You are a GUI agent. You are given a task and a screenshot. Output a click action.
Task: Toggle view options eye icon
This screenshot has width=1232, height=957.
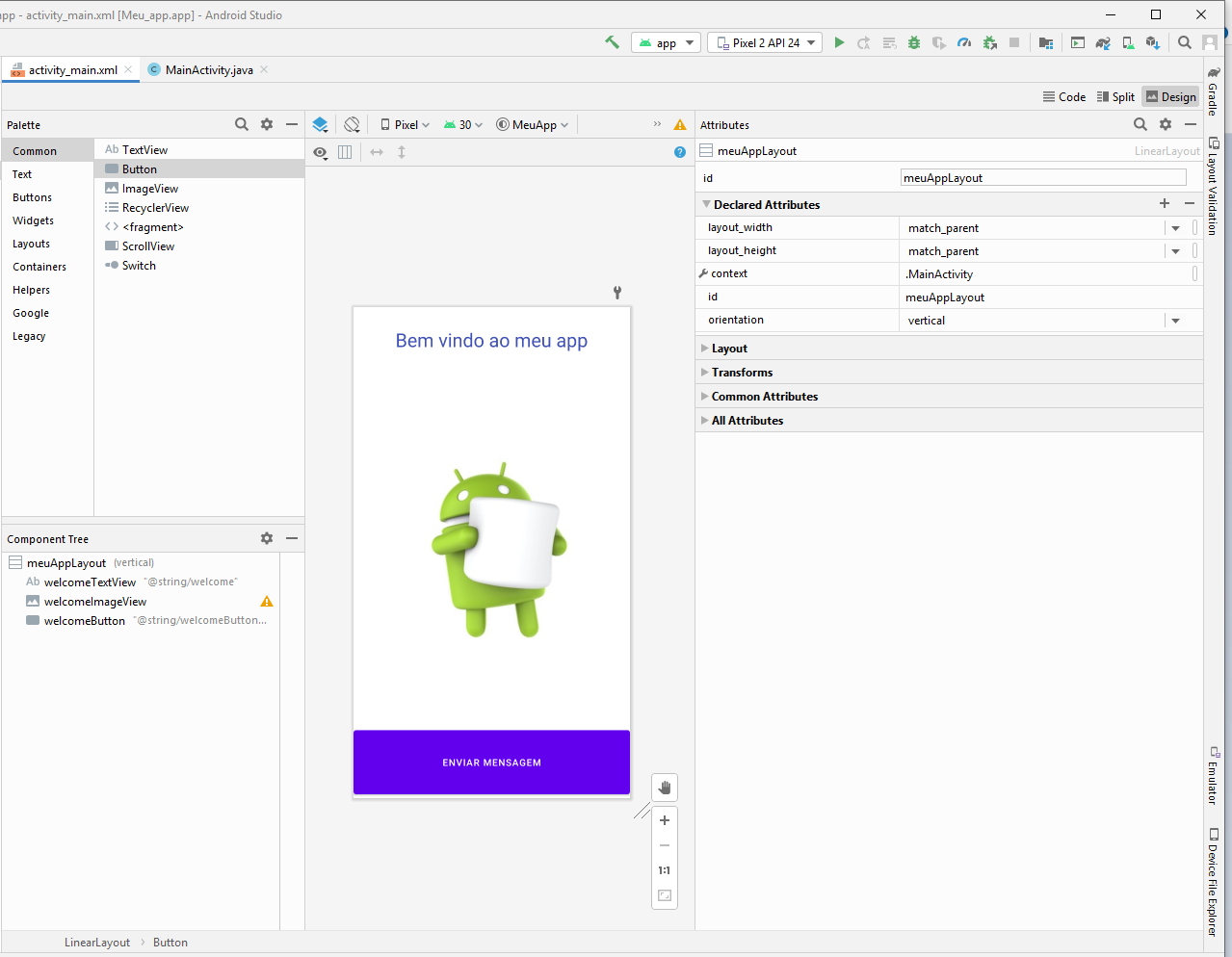tap(320, 152)
